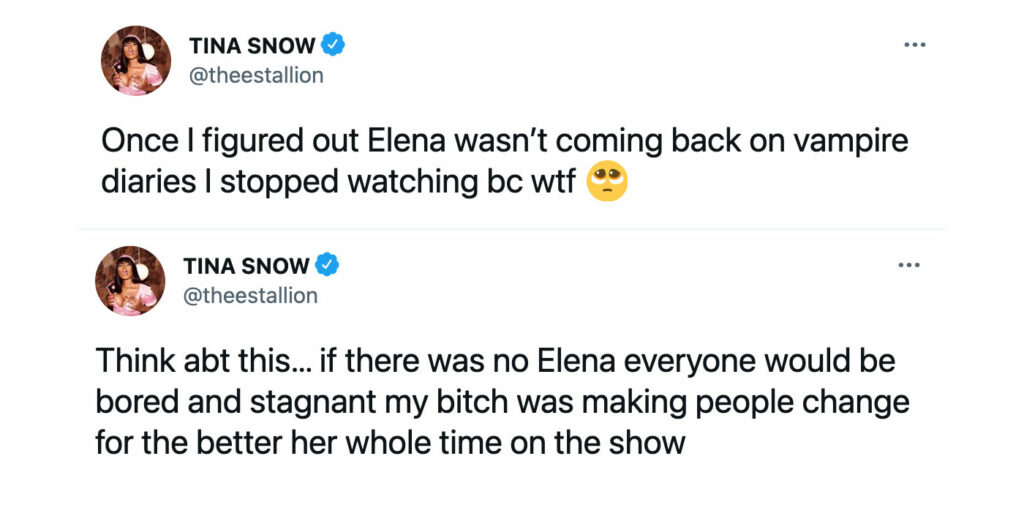Click the line 'diaries I stopped watching bc wtf'

tap(338, 182)
